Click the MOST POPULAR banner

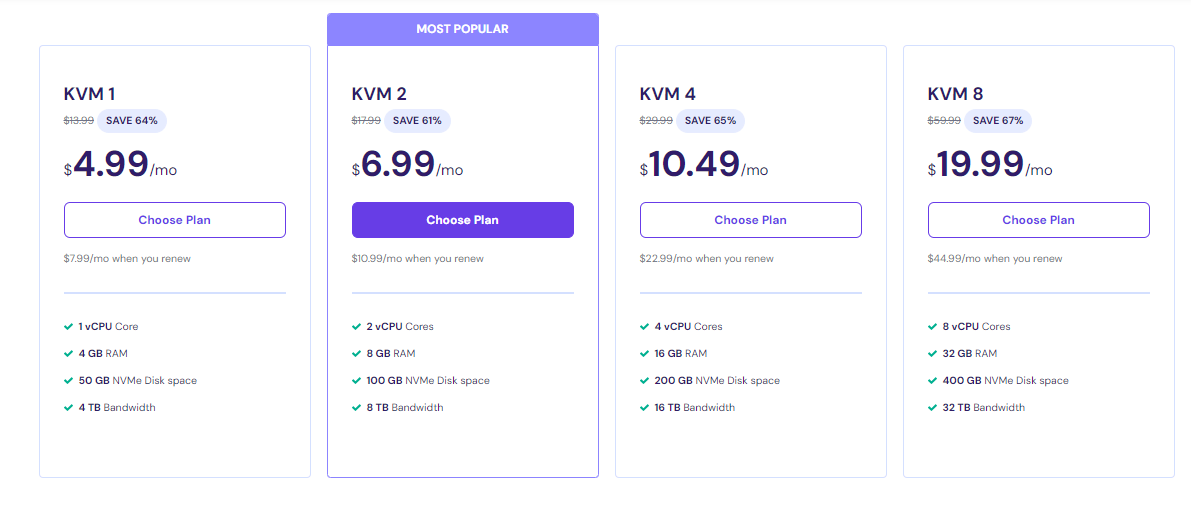(x=462, y=29)
